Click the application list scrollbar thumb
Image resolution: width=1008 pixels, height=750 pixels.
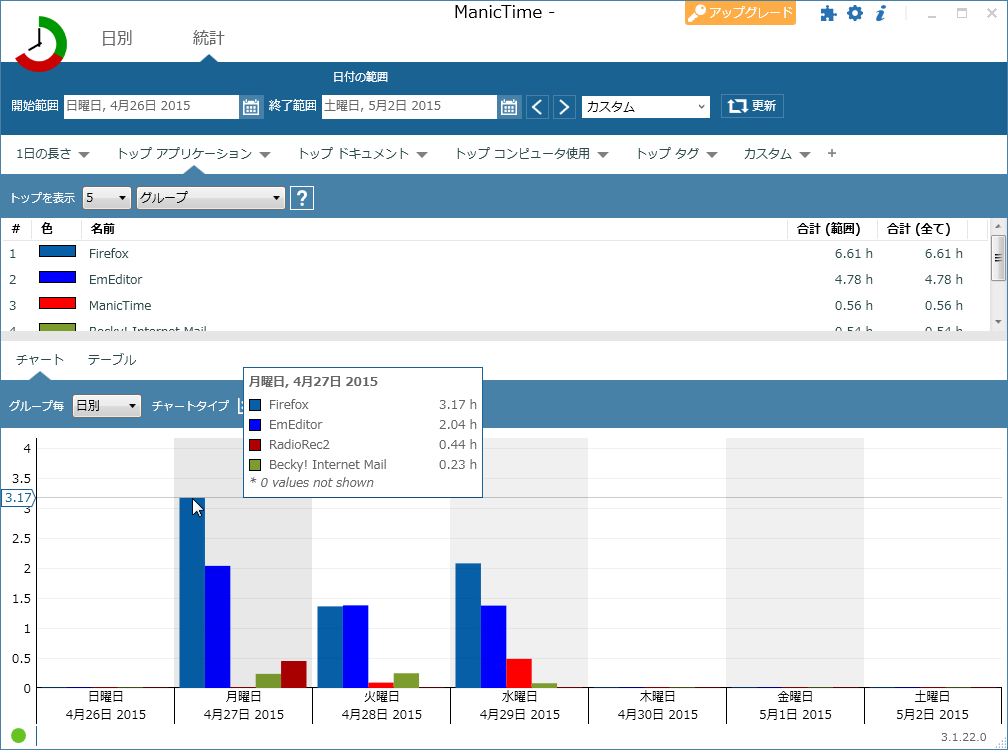point(998,258)
